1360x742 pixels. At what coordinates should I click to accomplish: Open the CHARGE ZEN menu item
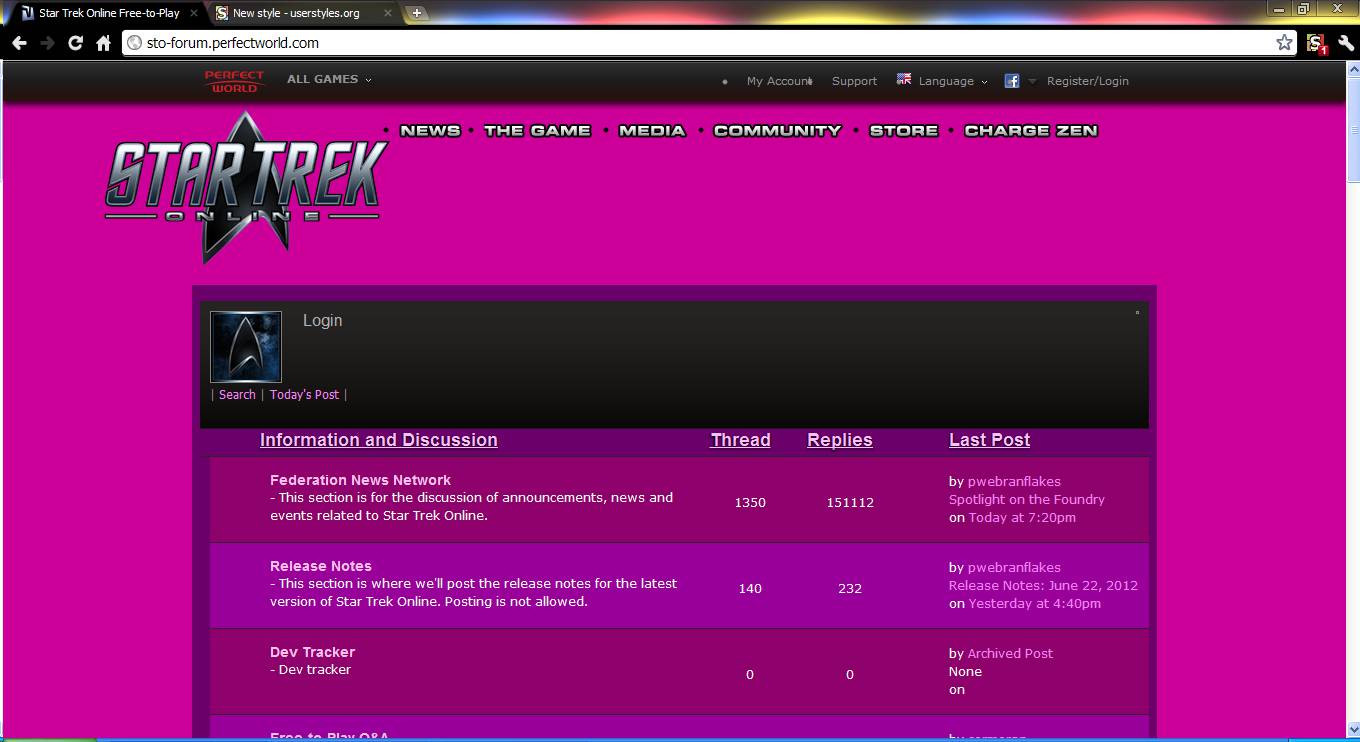[x=1030, y=130]
